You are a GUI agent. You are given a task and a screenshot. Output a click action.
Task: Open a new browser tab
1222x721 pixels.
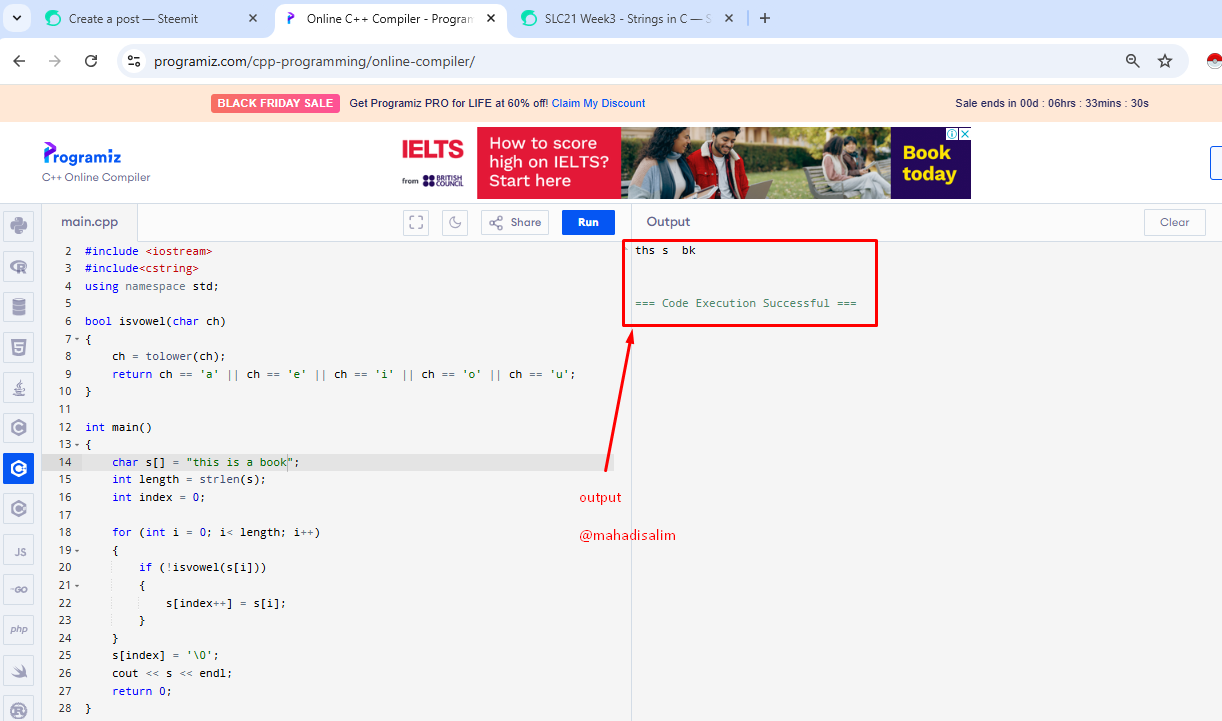(x=765, y=18)
